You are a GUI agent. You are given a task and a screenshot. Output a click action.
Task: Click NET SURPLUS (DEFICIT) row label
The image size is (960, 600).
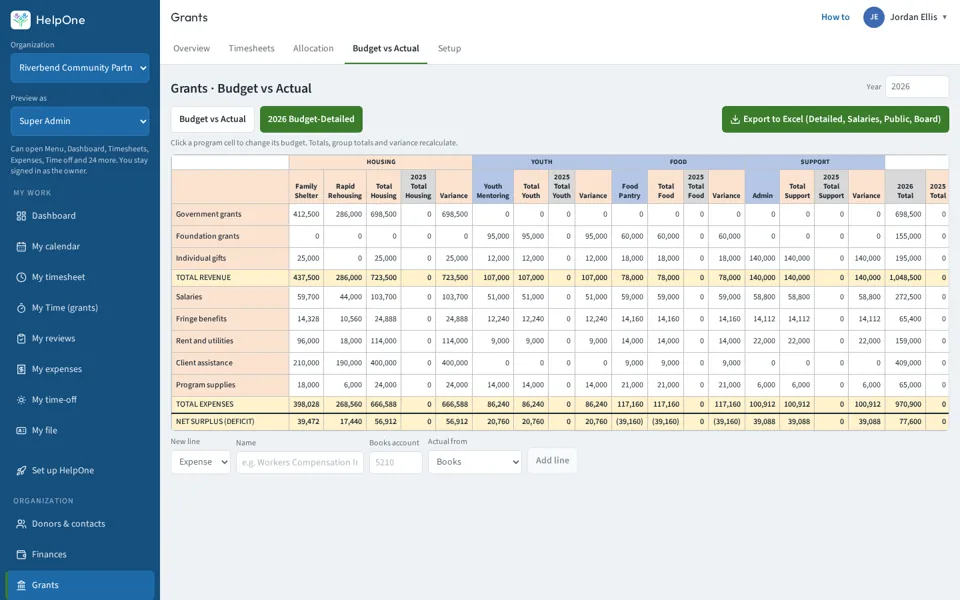(230, 422)
